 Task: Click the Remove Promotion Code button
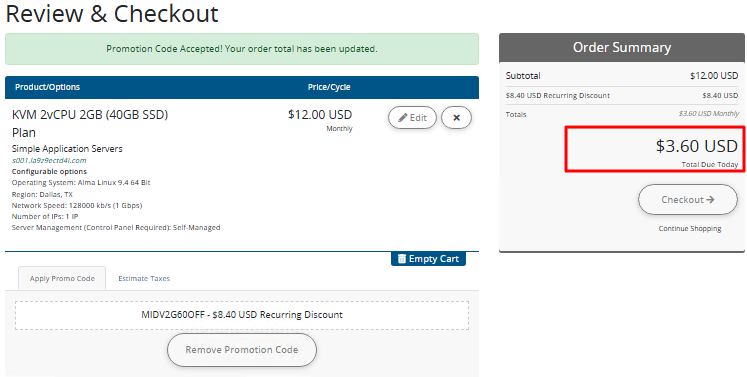click(242, 350)
